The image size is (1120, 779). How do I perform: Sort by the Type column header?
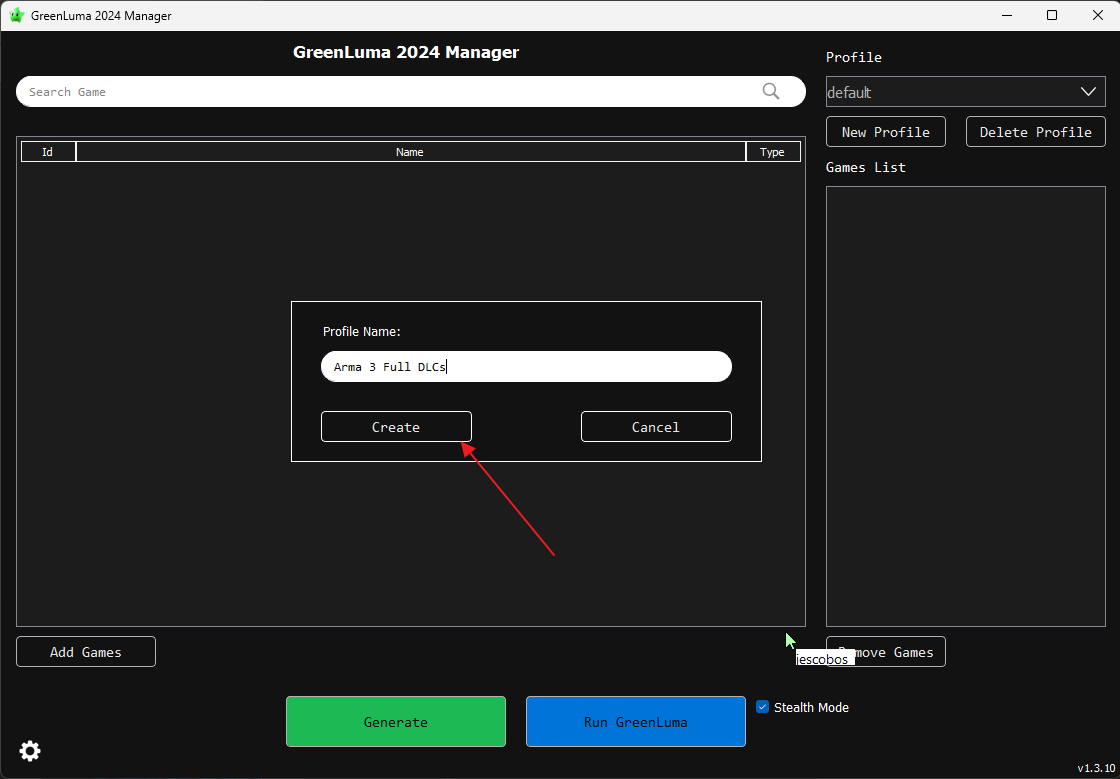tap(772, 152)
